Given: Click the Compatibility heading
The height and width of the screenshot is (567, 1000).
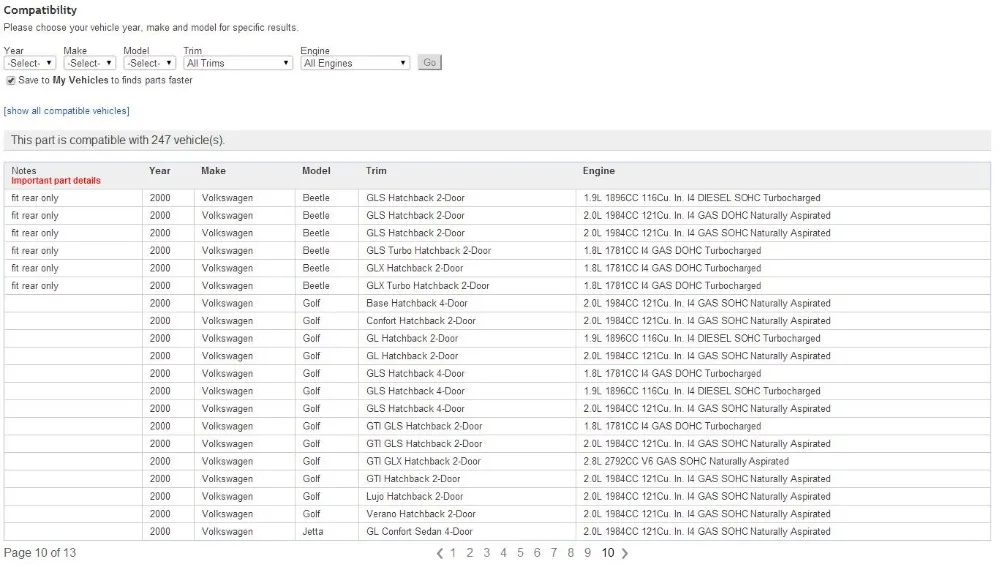Looking at the screenshot, I should [x=40, y=10].
